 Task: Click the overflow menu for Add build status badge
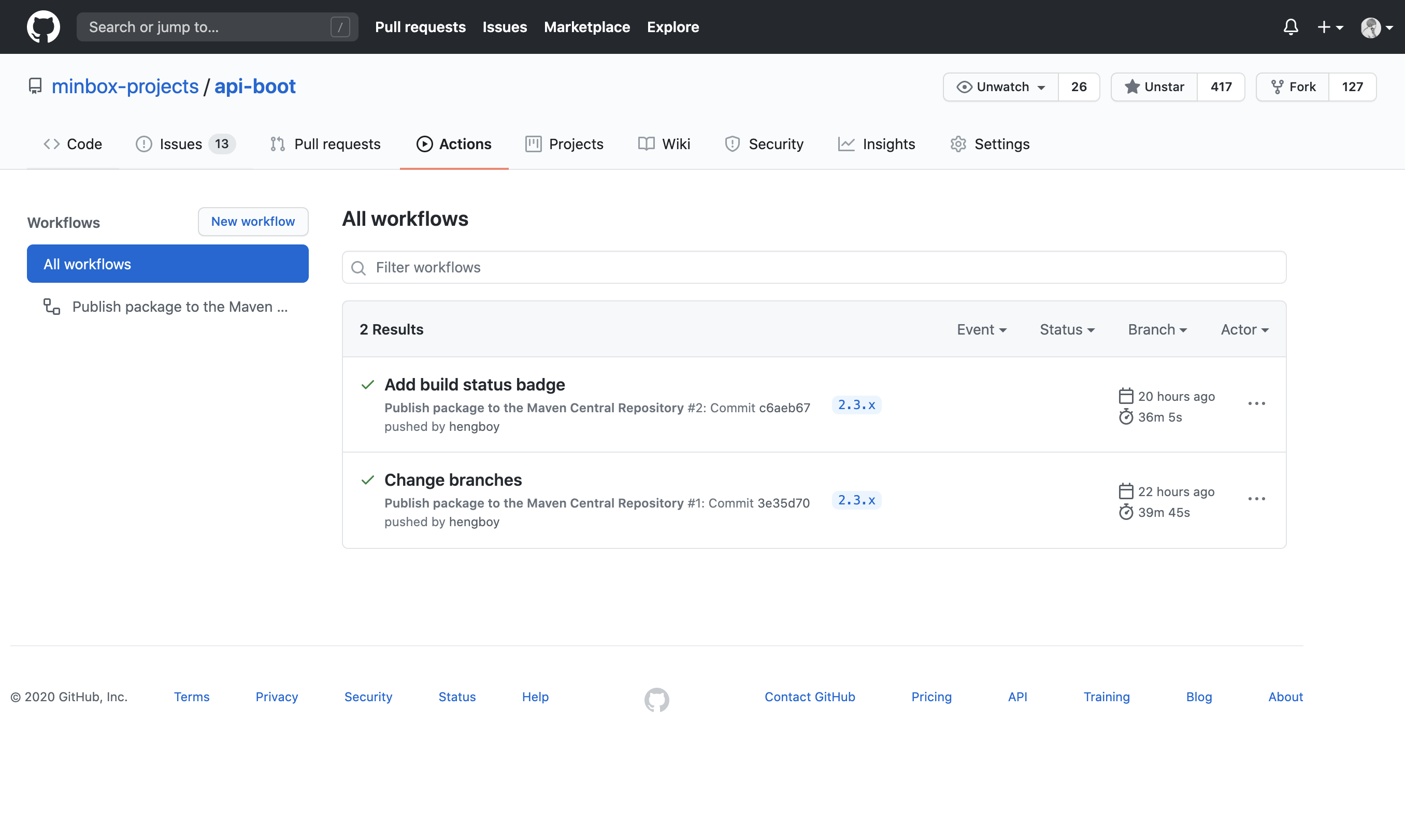[x=1257, y=403]
